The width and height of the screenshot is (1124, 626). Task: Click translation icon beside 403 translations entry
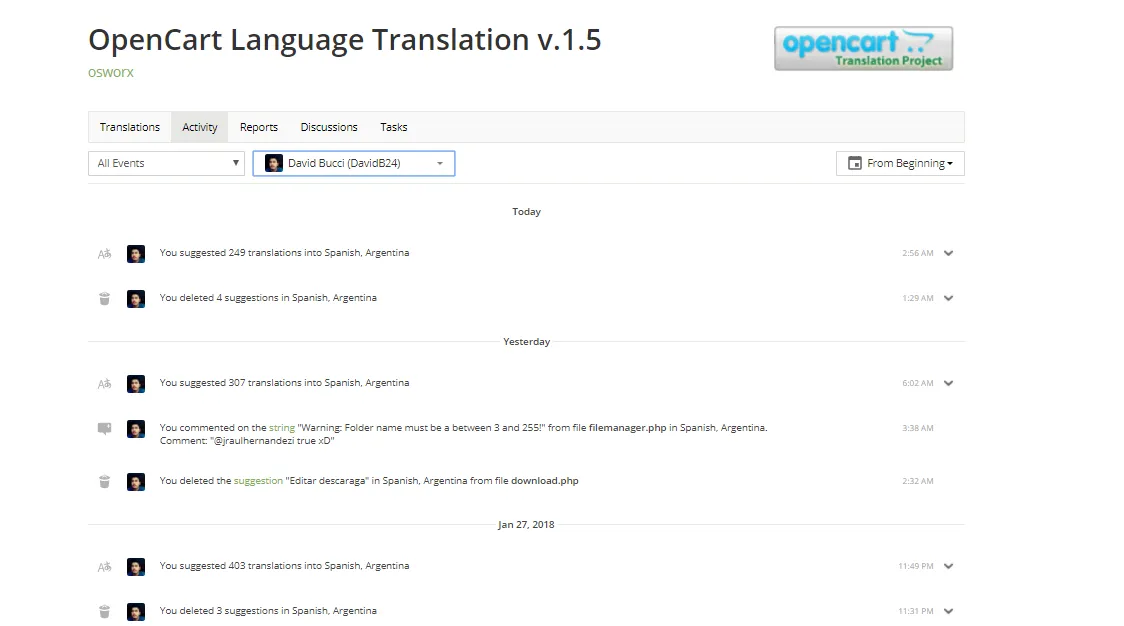(x=105, y=567)
